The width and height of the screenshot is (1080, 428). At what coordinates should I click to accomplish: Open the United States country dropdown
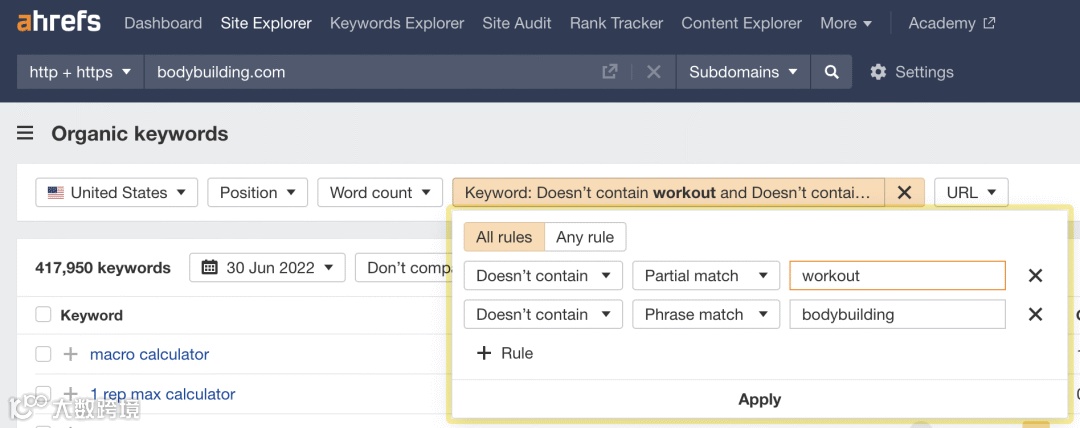116,192
